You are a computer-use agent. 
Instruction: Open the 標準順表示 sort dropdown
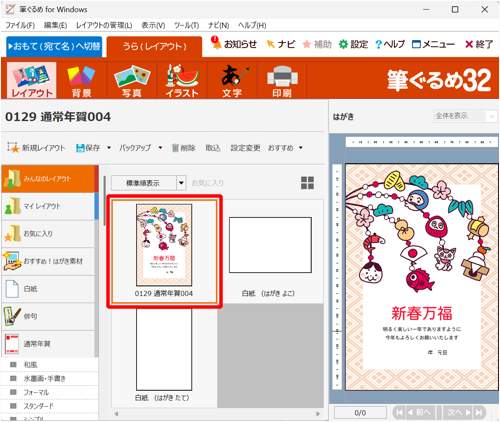pyautogui.click(x=148, y=183)
